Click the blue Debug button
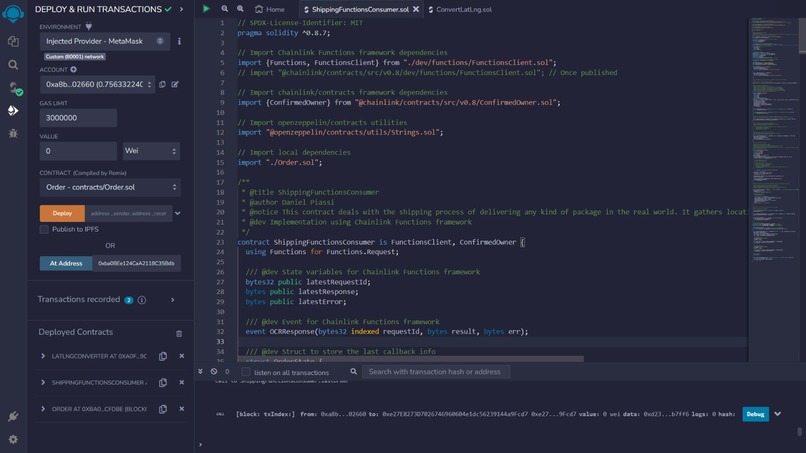The image size is (806, 453). pyautogui.click(x=756, y=414)
